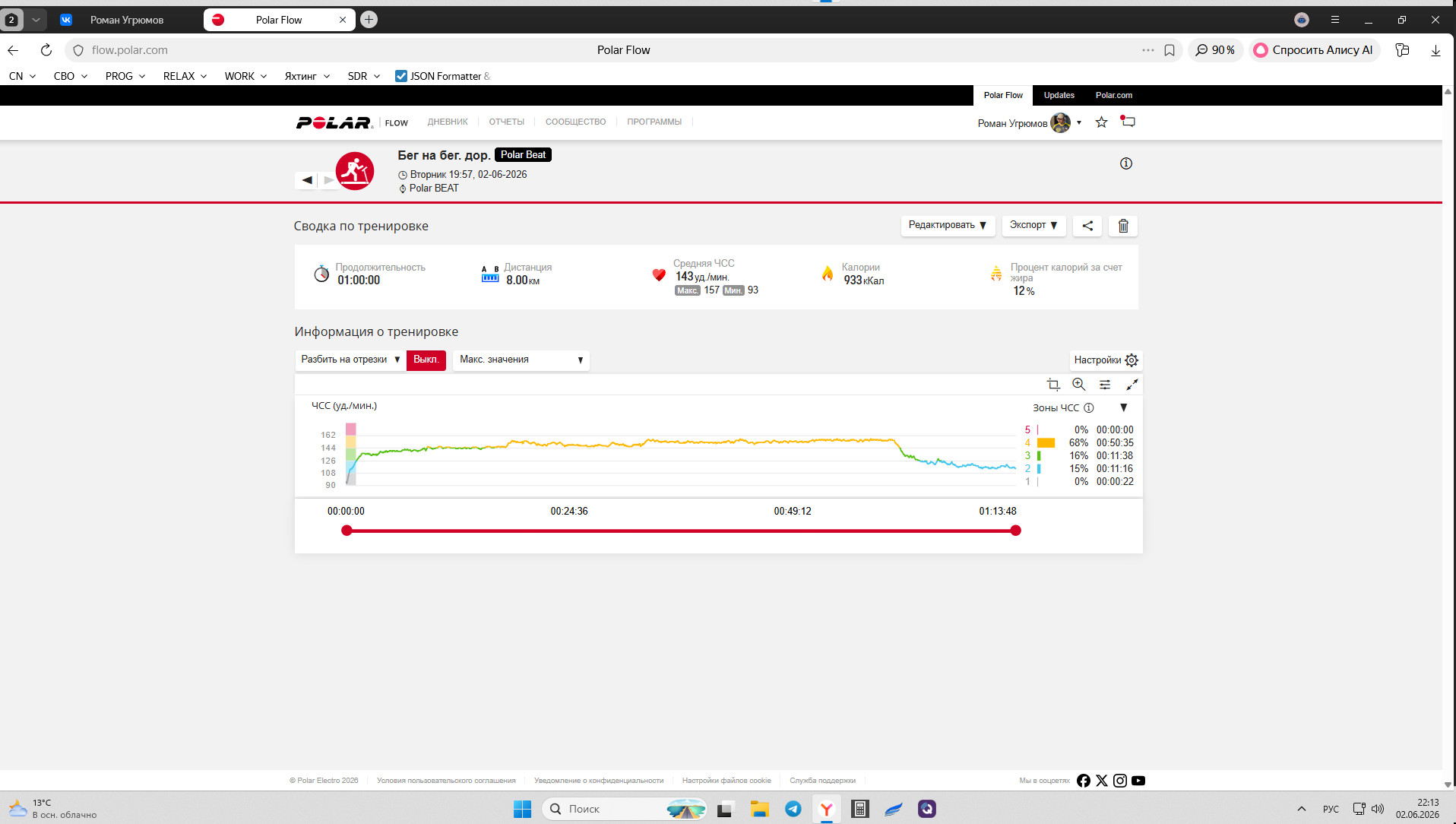Open Telegram from the taskbar
This screenshot has width=1456, height=824.
(793, 809)
